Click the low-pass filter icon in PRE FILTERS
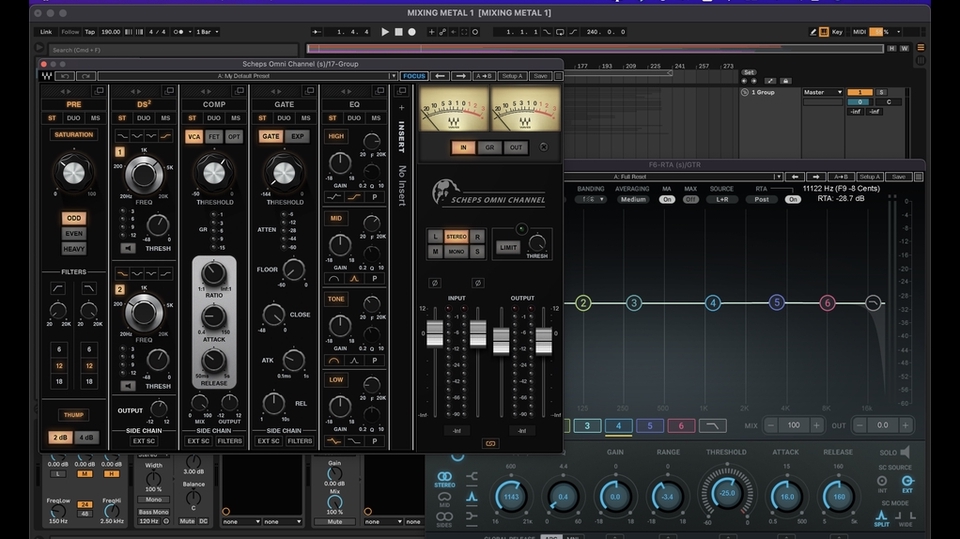The image size is (960, 539). coord(89,288)
